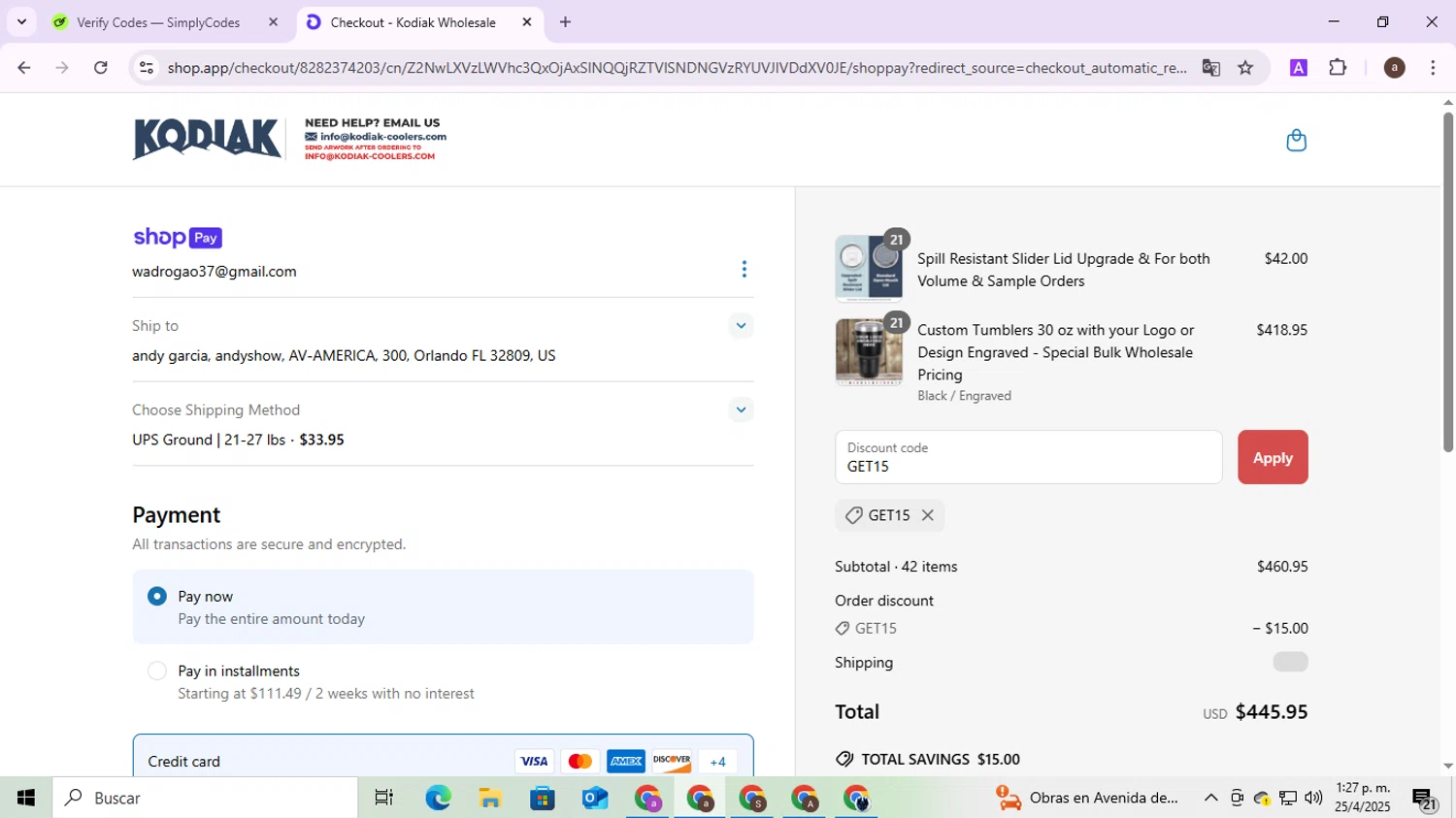1456x818 pixels.
Task: Click the Custom Tumblers product thumbnail
Action: pos(869,352)
